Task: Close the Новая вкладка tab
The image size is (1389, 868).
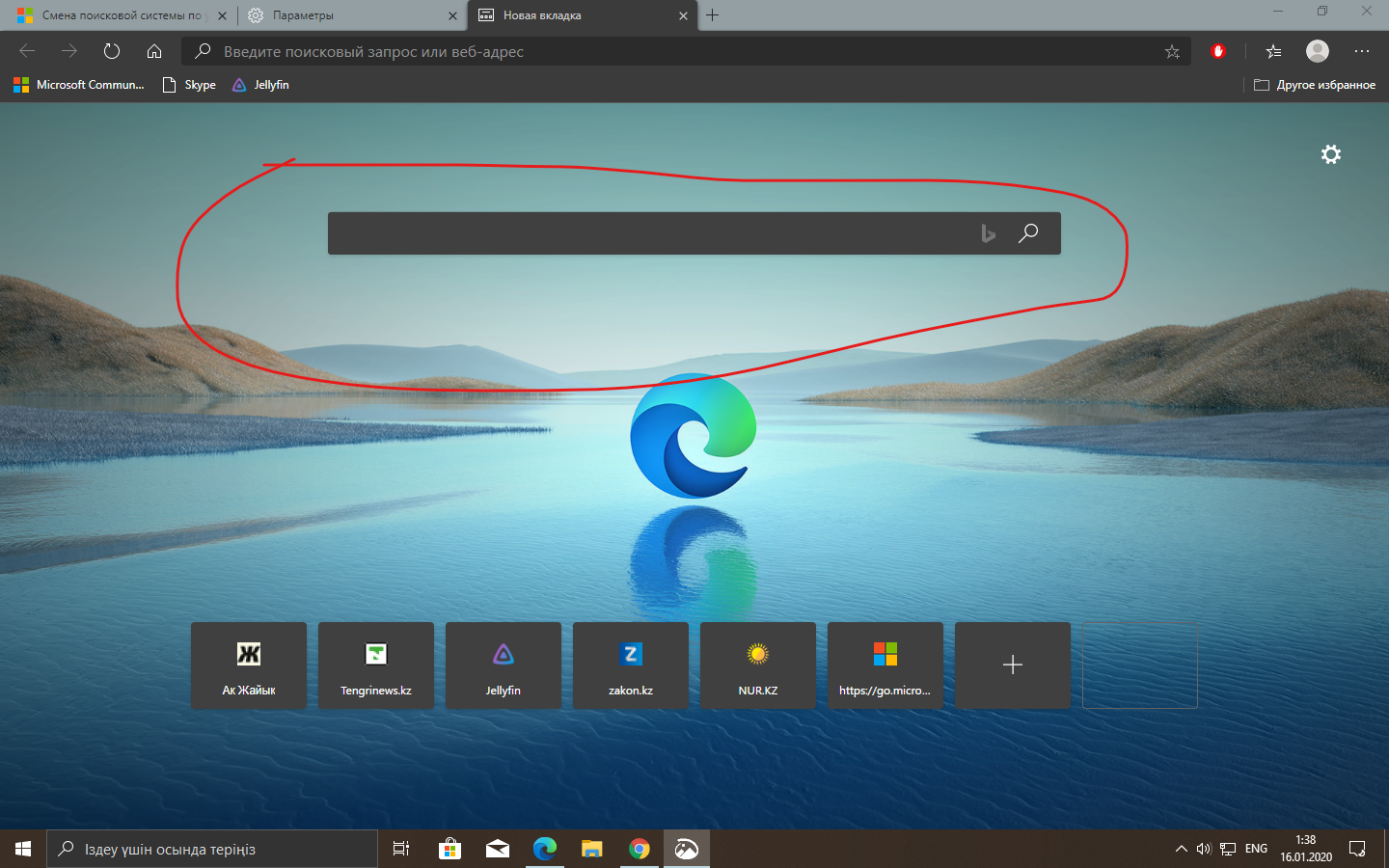Action: (x=683, y=15)
